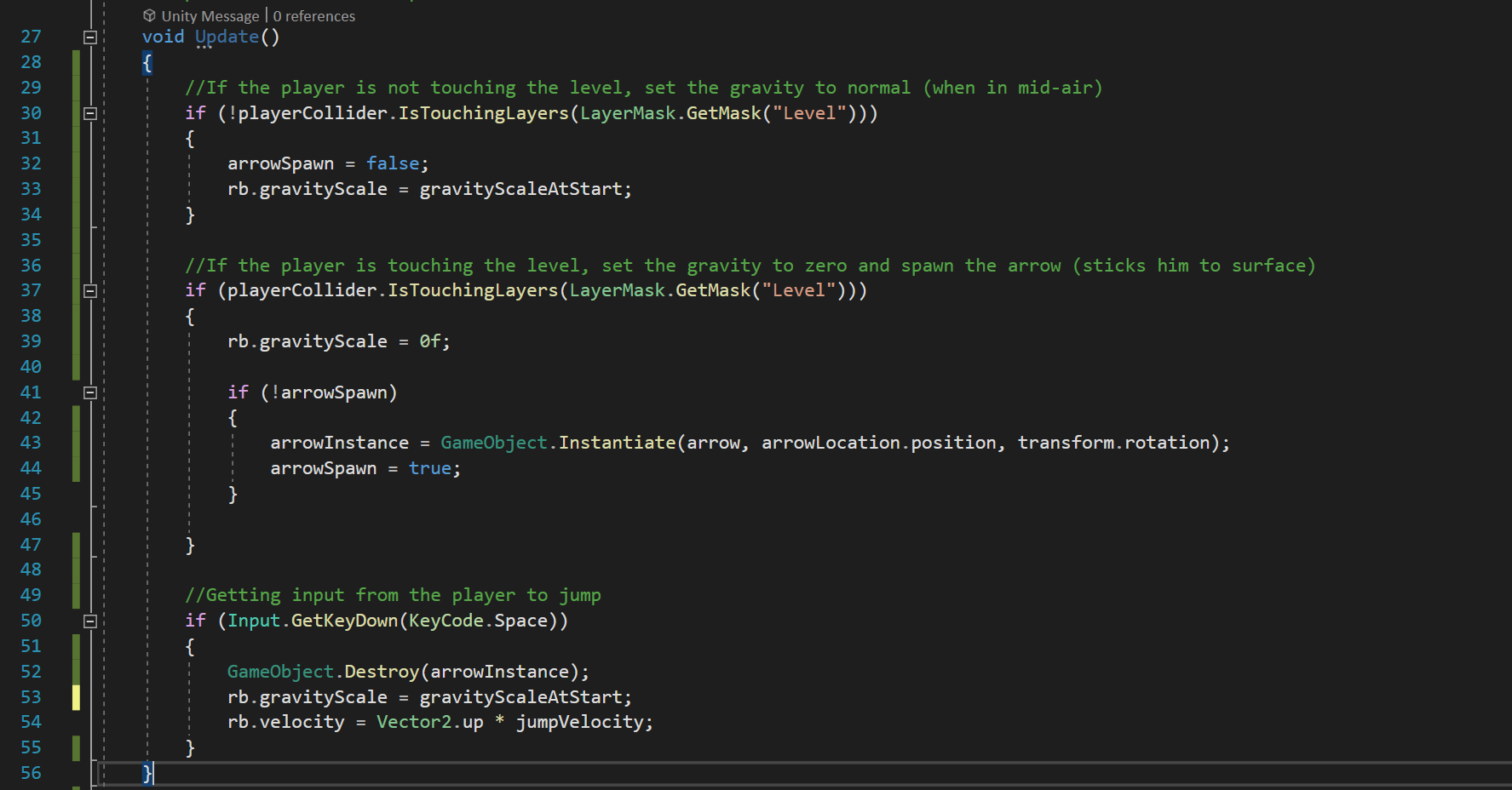Click the Destroy method call
1512x790 pixels.
click(x=382, y=672)
